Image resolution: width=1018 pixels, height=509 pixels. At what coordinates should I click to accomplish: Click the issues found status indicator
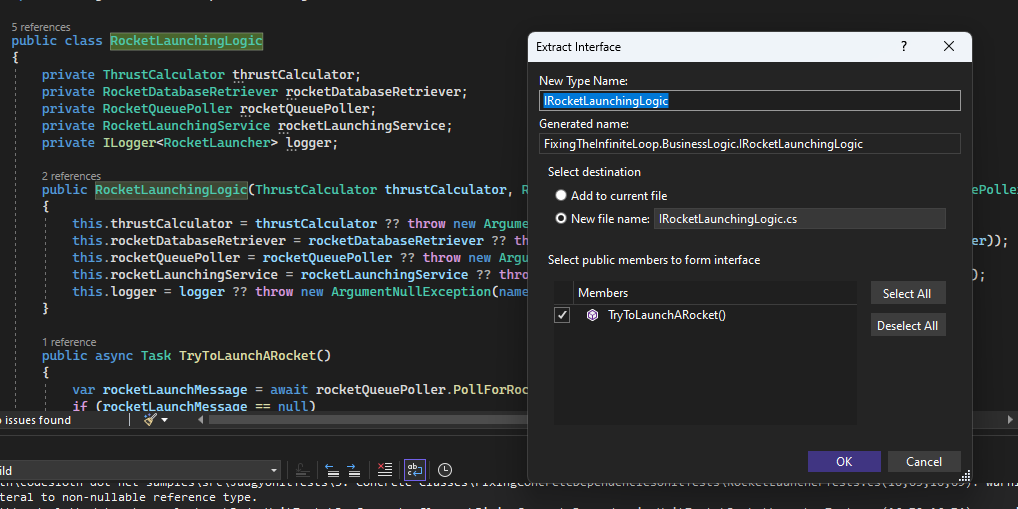coord(36,420)
